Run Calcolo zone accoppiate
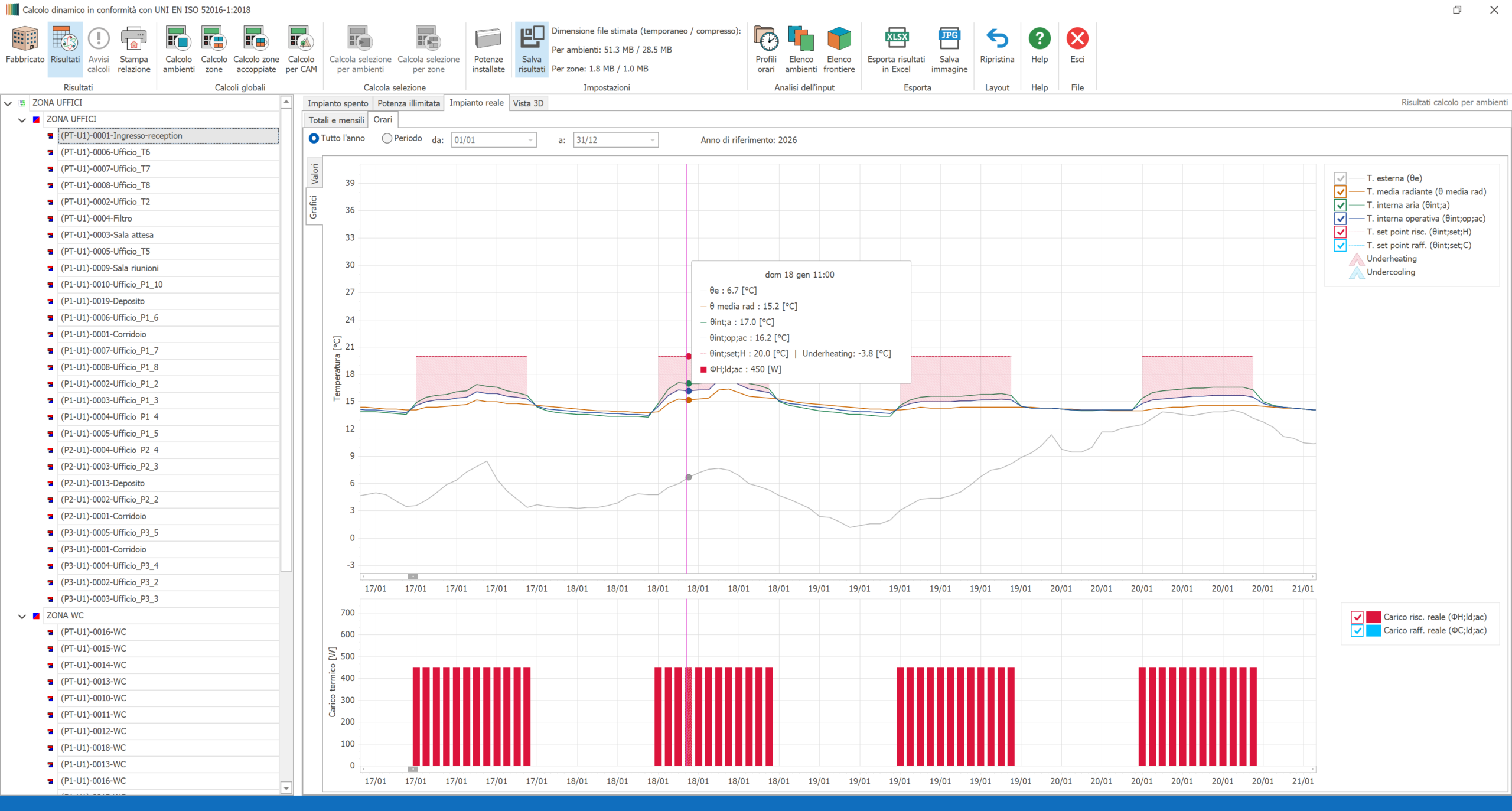 point(256,48)
